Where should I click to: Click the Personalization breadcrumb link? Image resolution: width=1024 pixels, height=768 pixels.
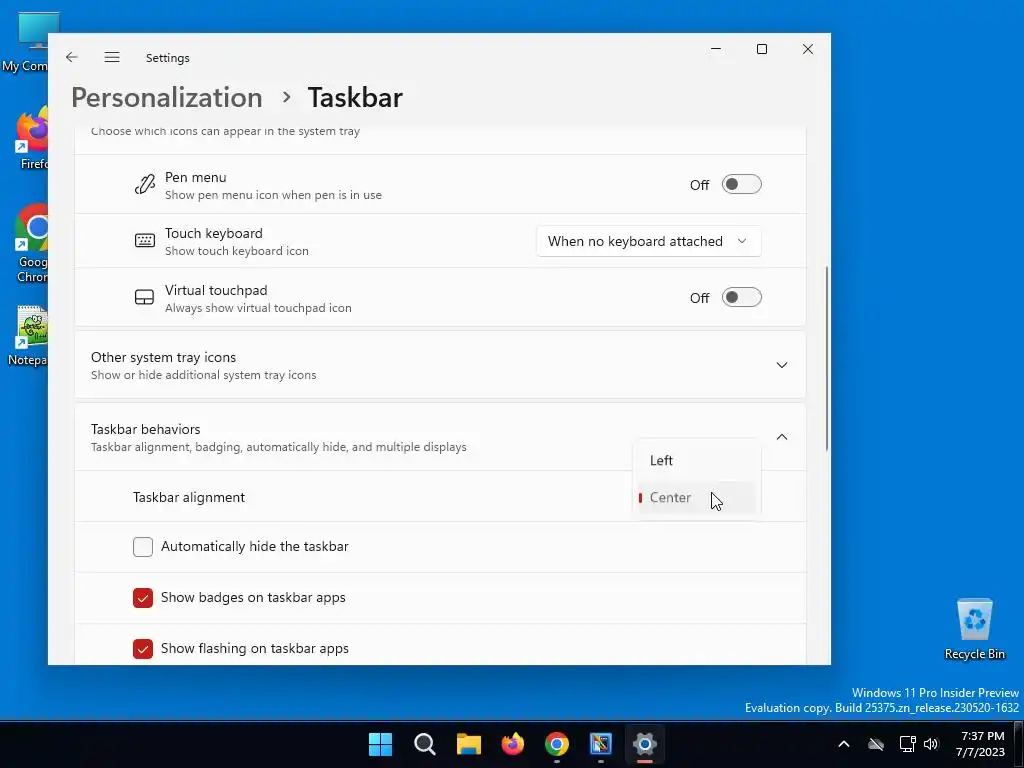(167, 97)
